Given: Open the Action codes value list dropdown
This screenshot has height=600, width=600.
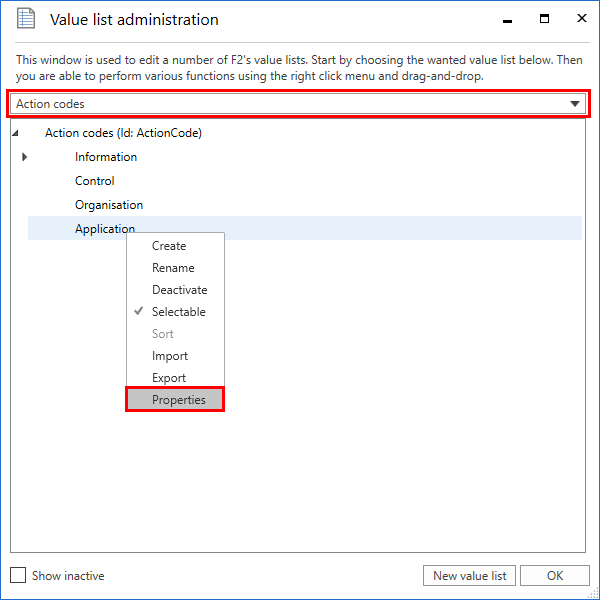Looking at the screenshot, I should [x=574, y=104].
